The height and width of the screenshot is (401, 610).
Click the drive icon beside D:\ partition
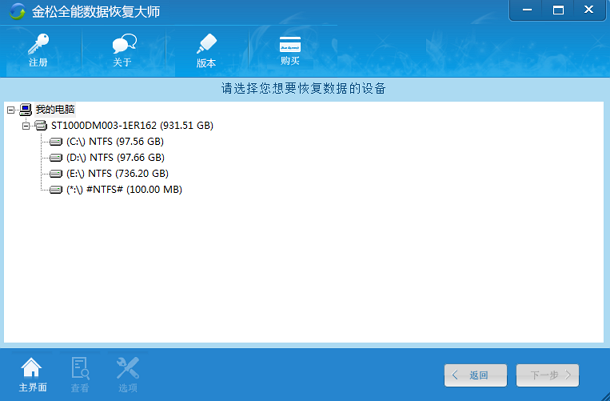(56, 158)
